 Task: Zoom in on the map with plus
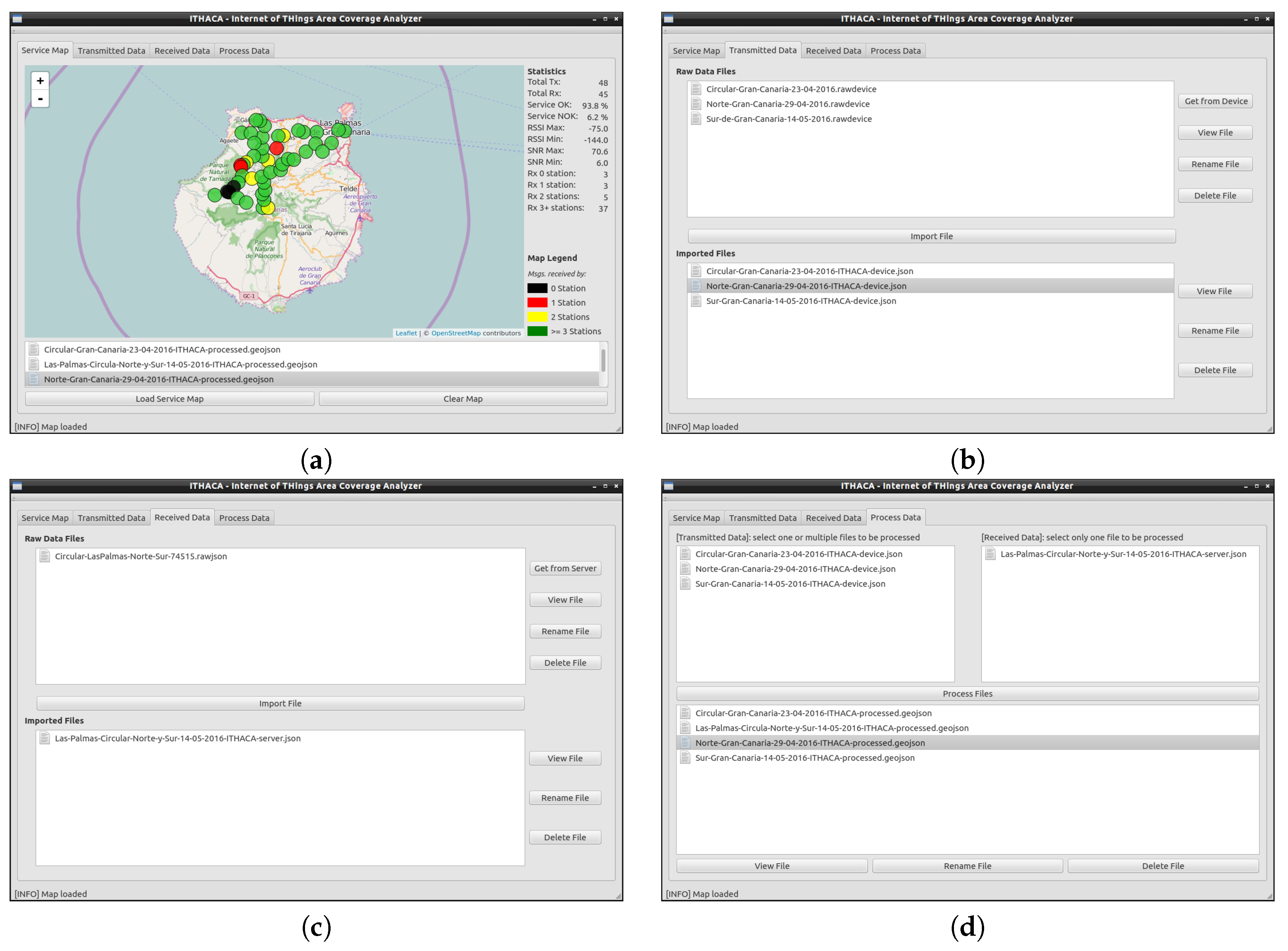point(40,81)
